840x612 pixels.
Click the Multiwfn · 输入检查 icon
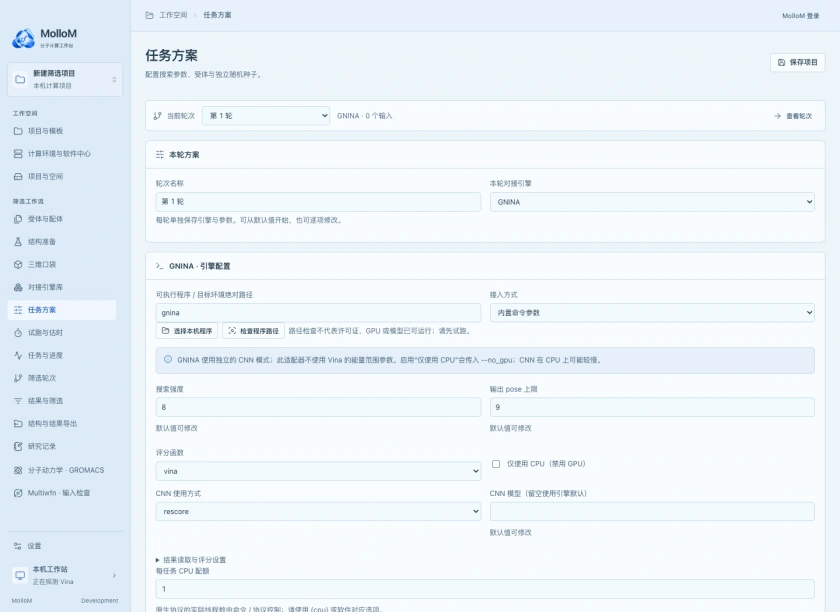click(18, 493)
